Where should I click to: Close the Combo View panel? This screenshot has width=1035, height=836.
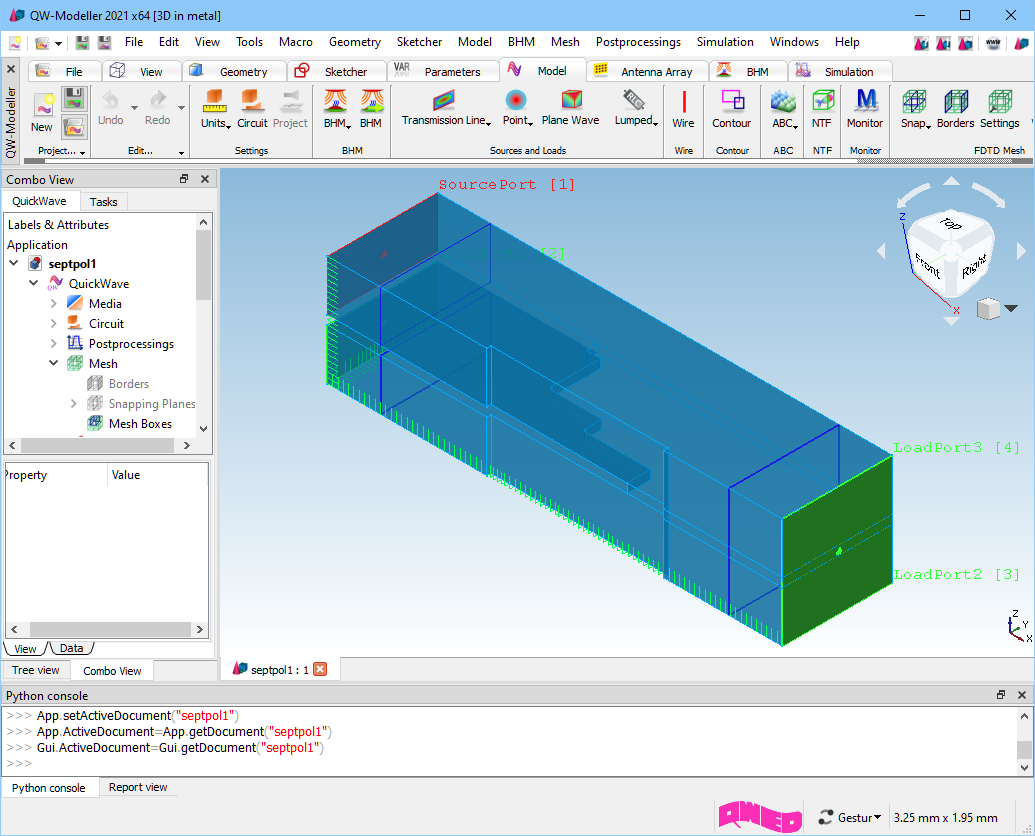tap(205, 179)
